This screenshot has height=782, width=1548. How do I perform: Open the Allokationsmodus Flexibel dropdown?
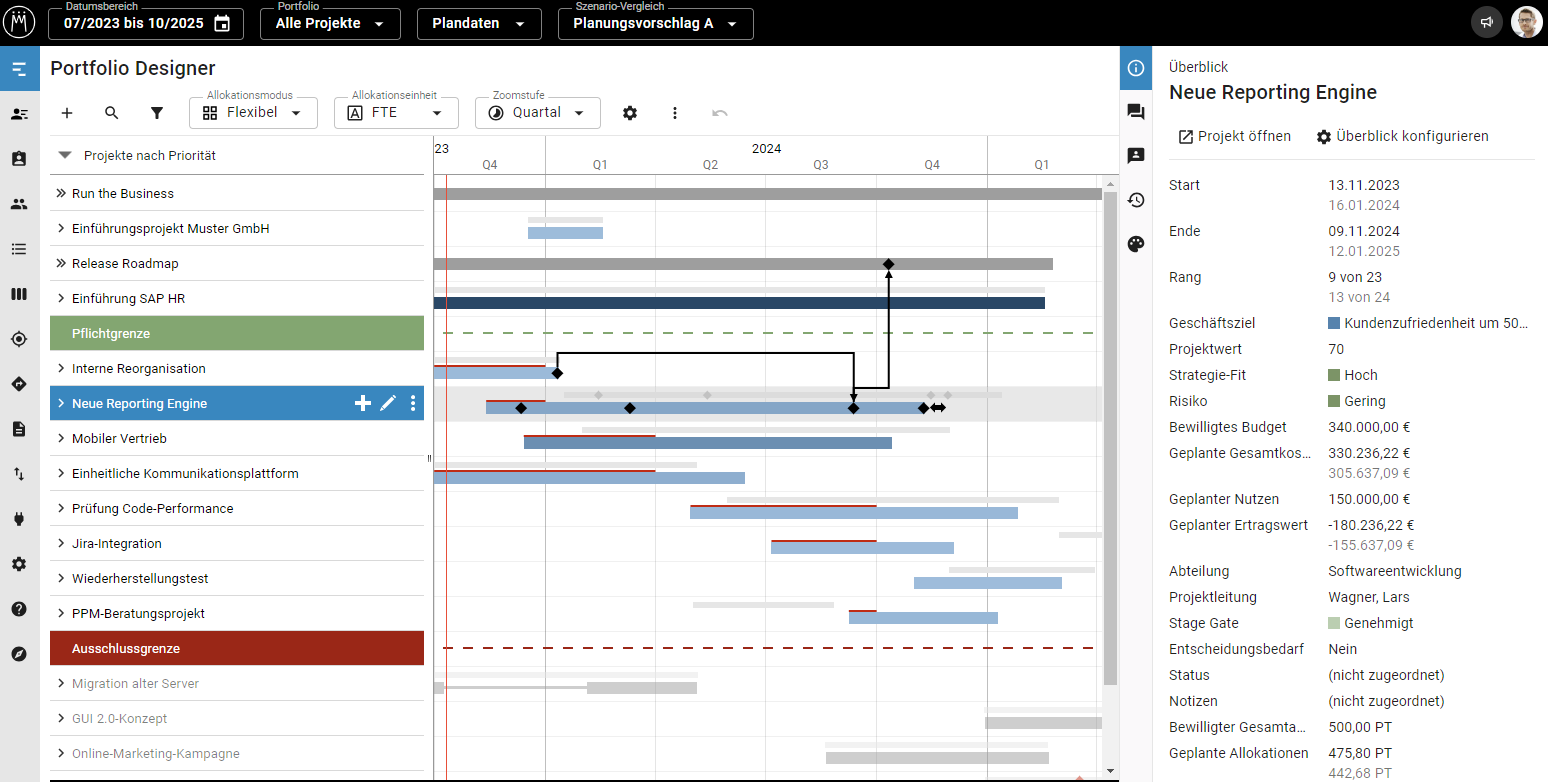[253, 113]
